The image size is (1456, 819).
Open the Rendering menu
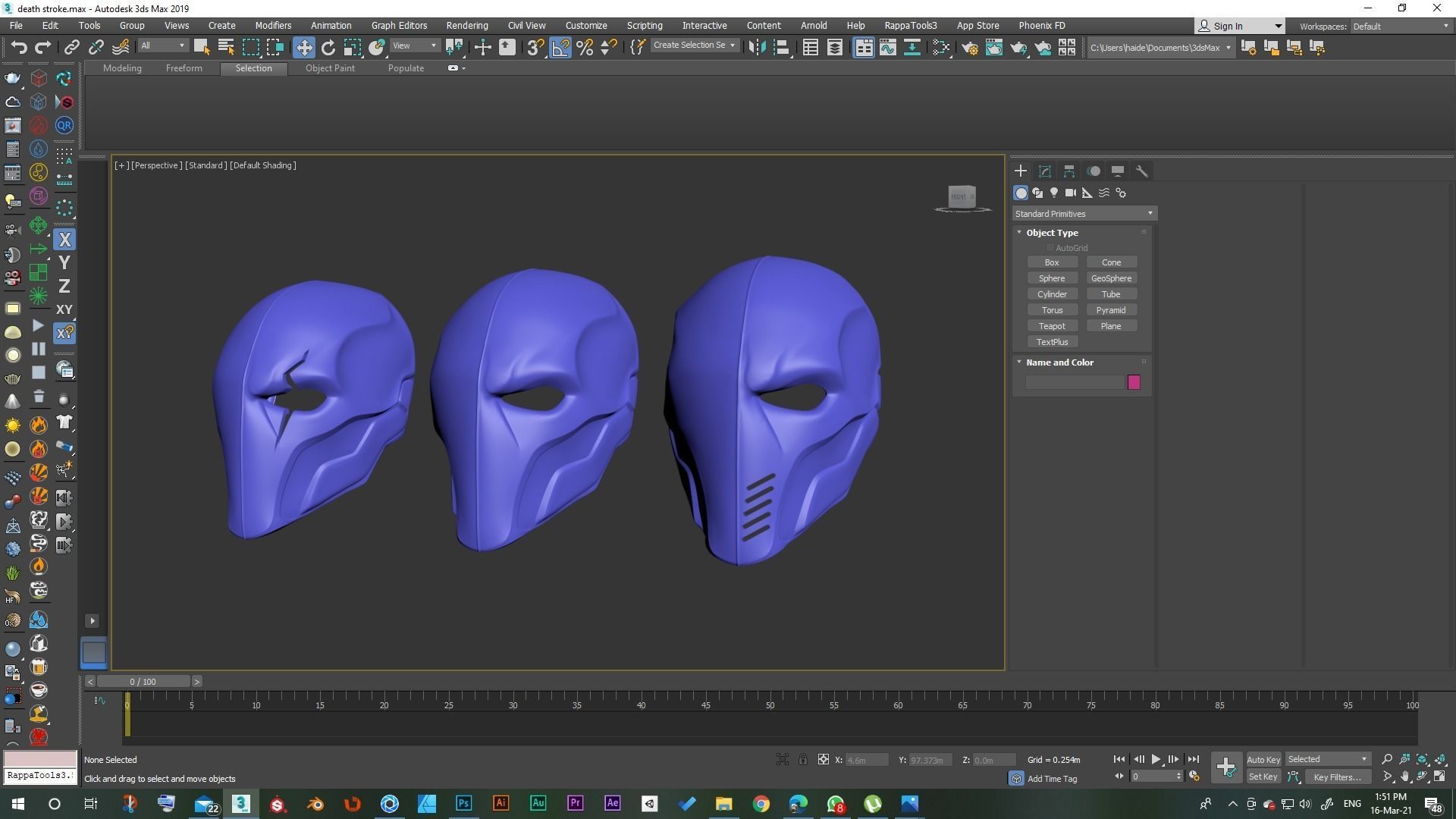[466, 26]
